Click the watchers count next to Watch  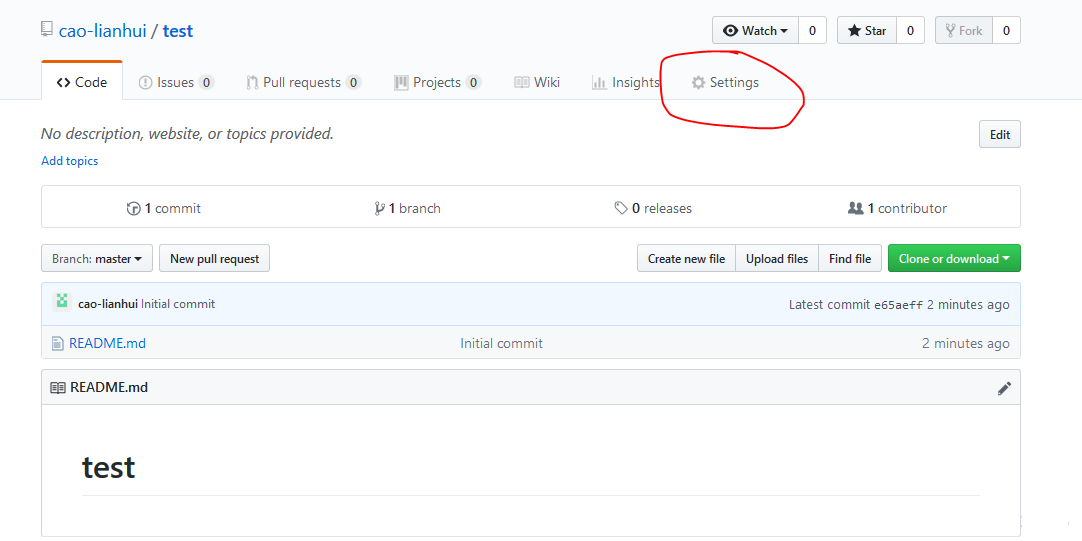(x=813, y=30)
